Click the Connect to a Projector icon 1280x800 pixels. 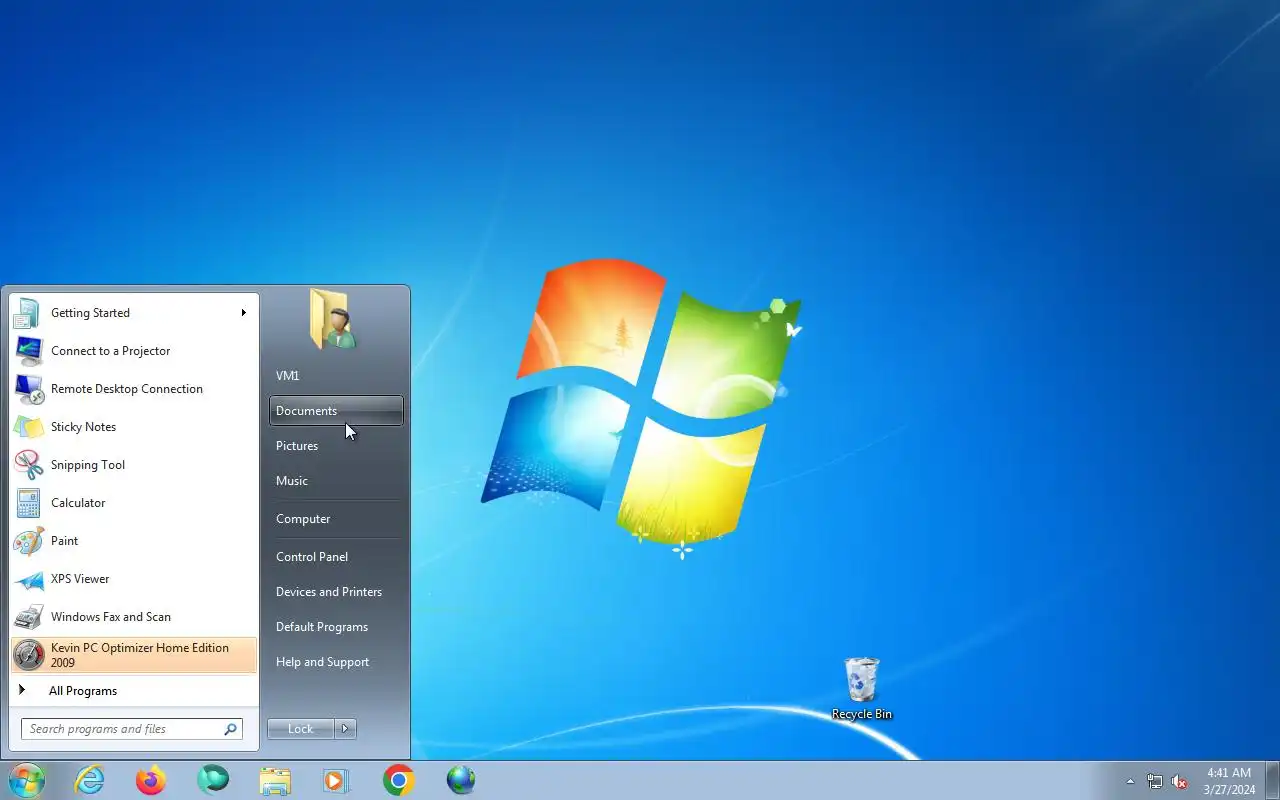pyautogui.click(x=28, y=351)
